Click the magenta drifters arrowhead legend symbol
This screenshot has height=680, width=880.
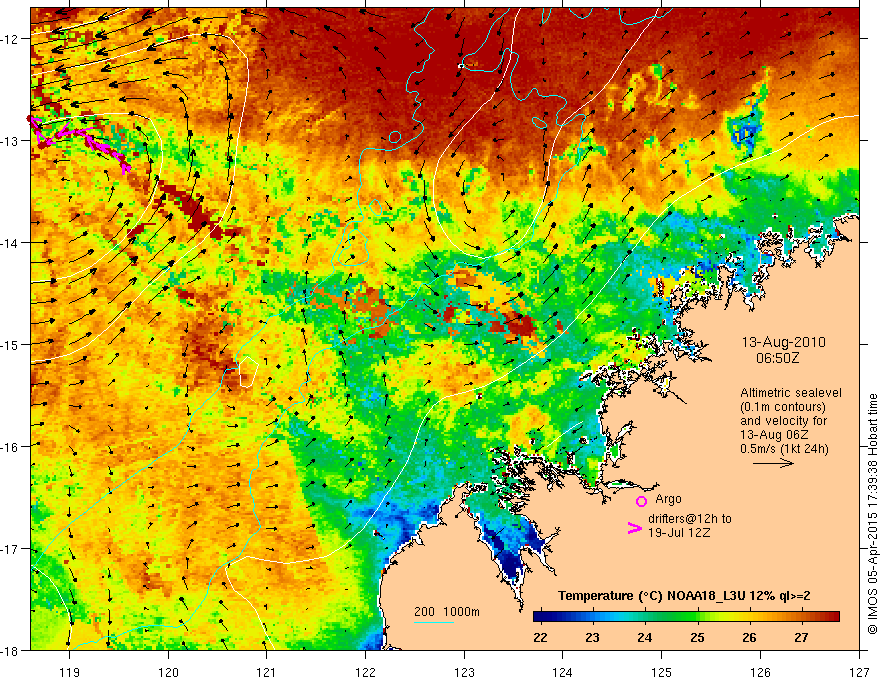tap(634, 528)
